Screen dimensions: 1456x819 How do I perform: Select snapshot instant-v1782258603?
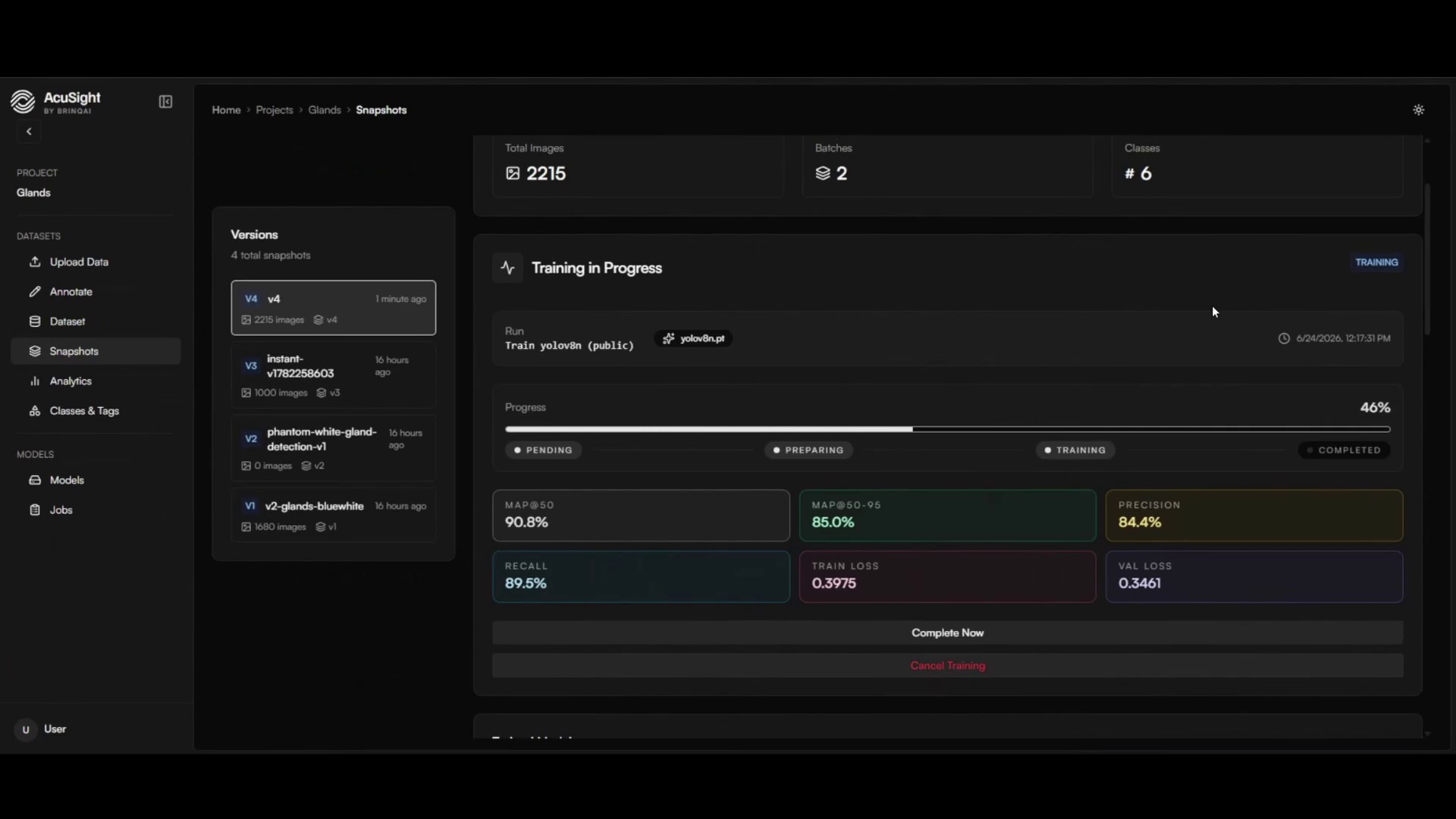pyautogui.click(x=334, y=375)
